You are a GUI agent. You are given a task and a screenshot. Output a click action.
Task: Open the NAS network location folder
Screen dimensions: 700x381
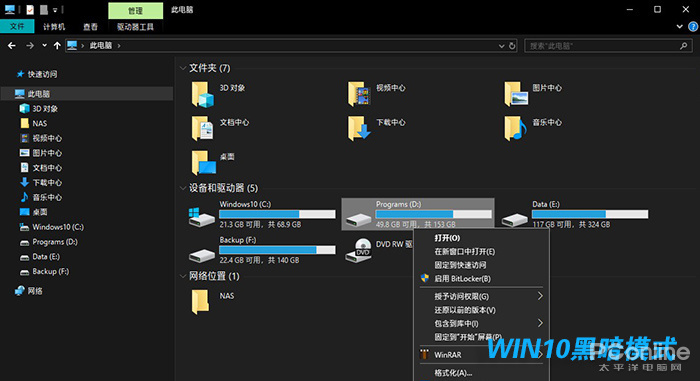click(x=200, y=301)
